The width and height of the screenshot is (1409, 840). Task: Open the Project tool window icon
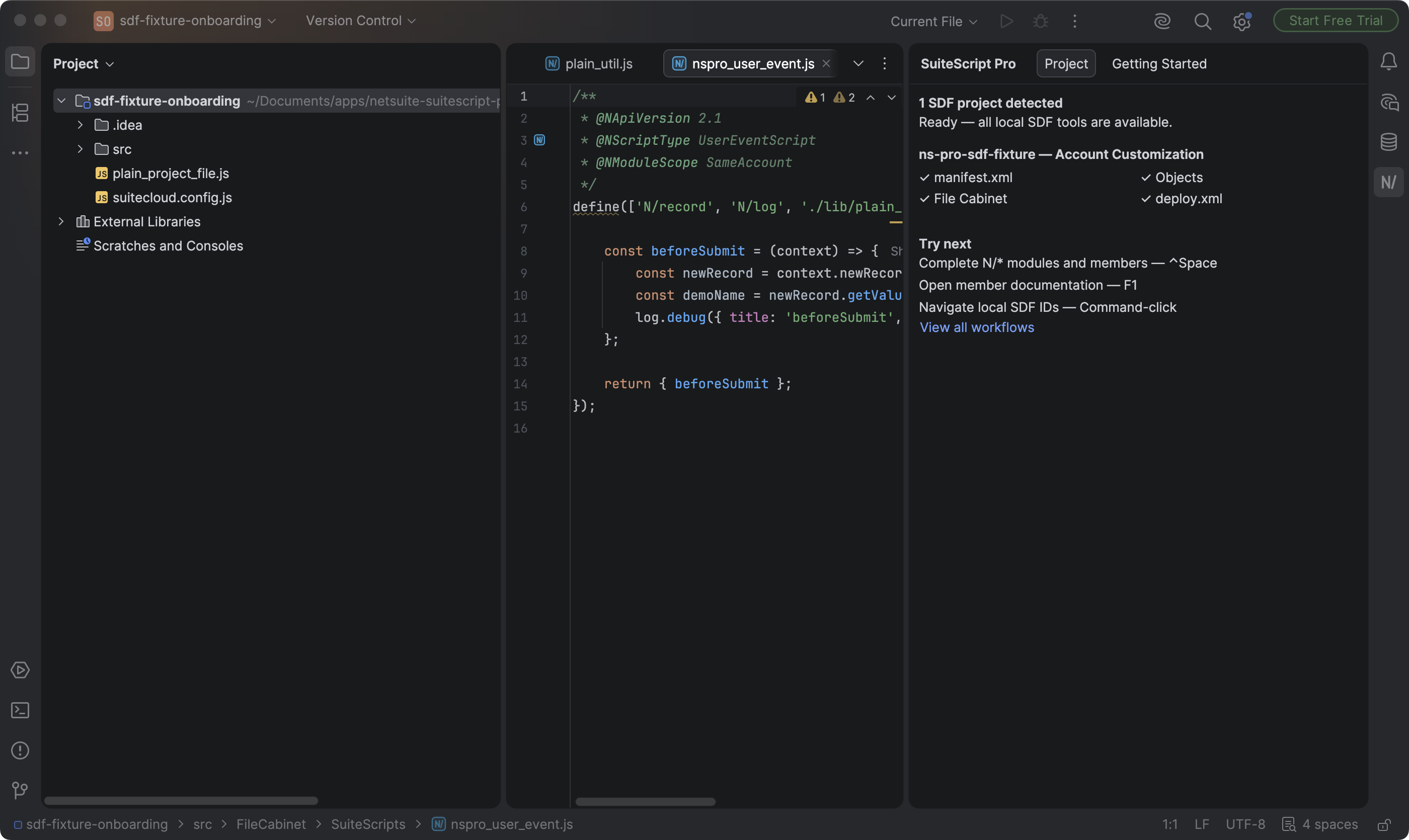pos(21,61)
